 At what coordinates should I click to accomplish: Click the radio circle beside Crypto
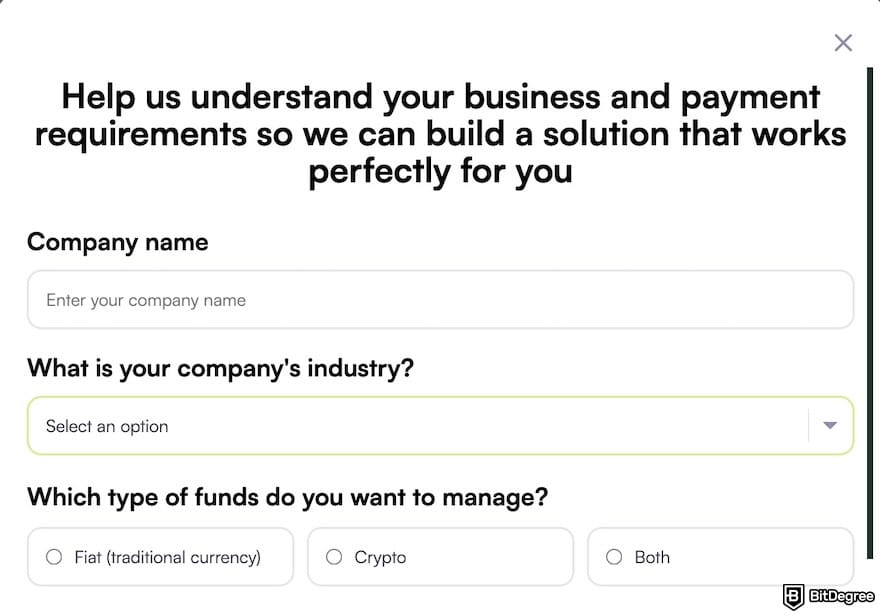[334, 557]
